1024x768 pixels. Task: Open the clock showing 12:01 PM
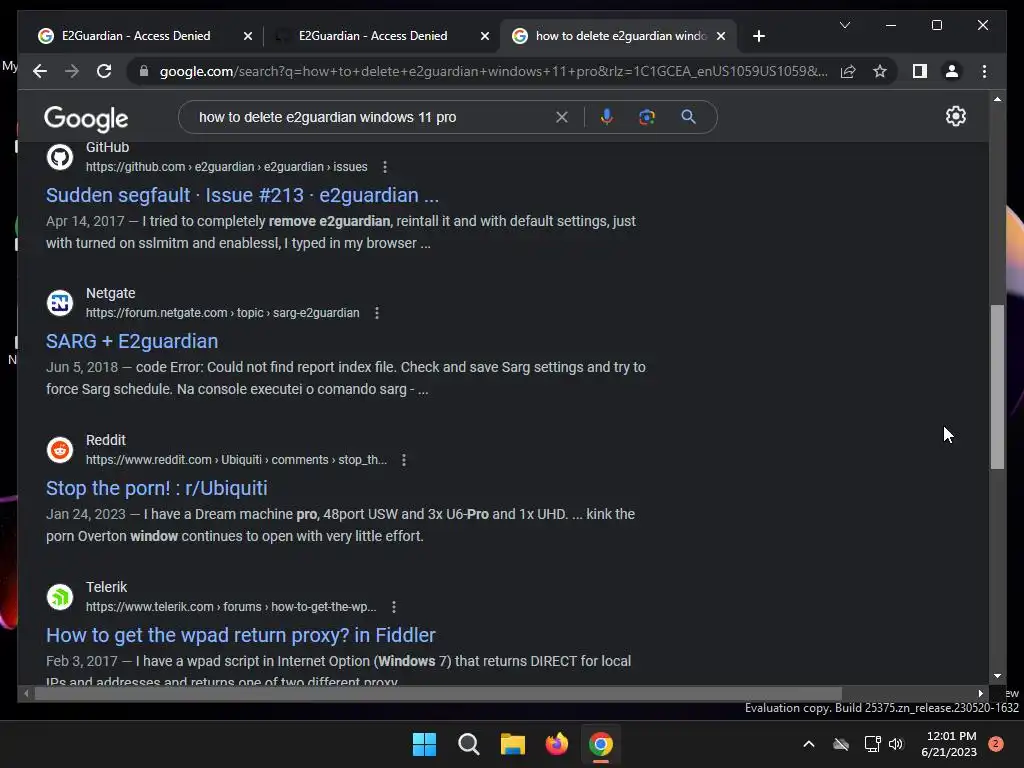pyautogui.click(x=949, y=744)
